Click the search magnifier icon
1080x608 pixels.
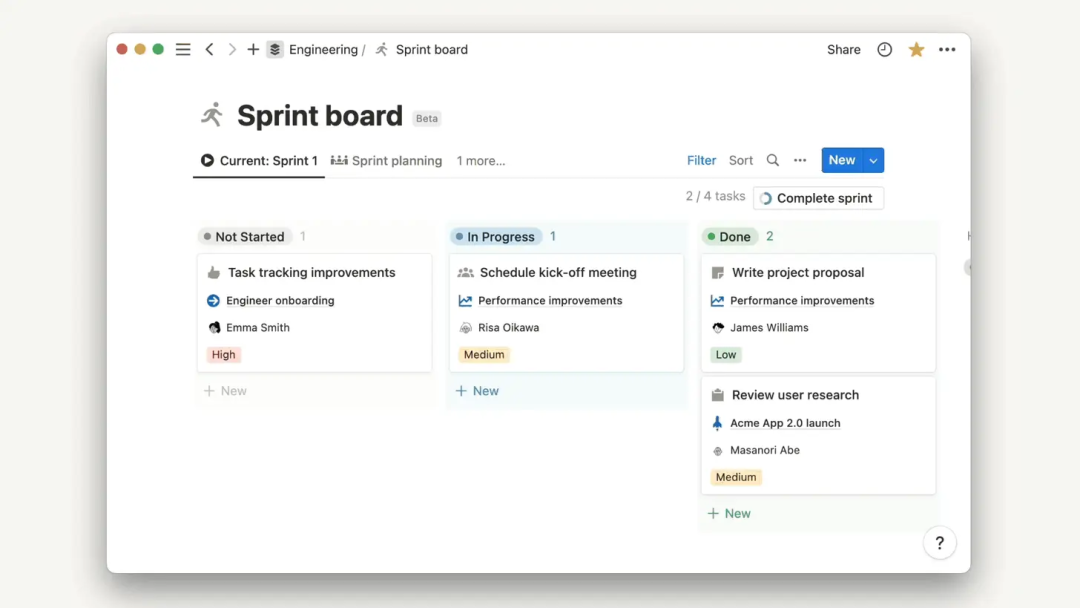(772, 160)
